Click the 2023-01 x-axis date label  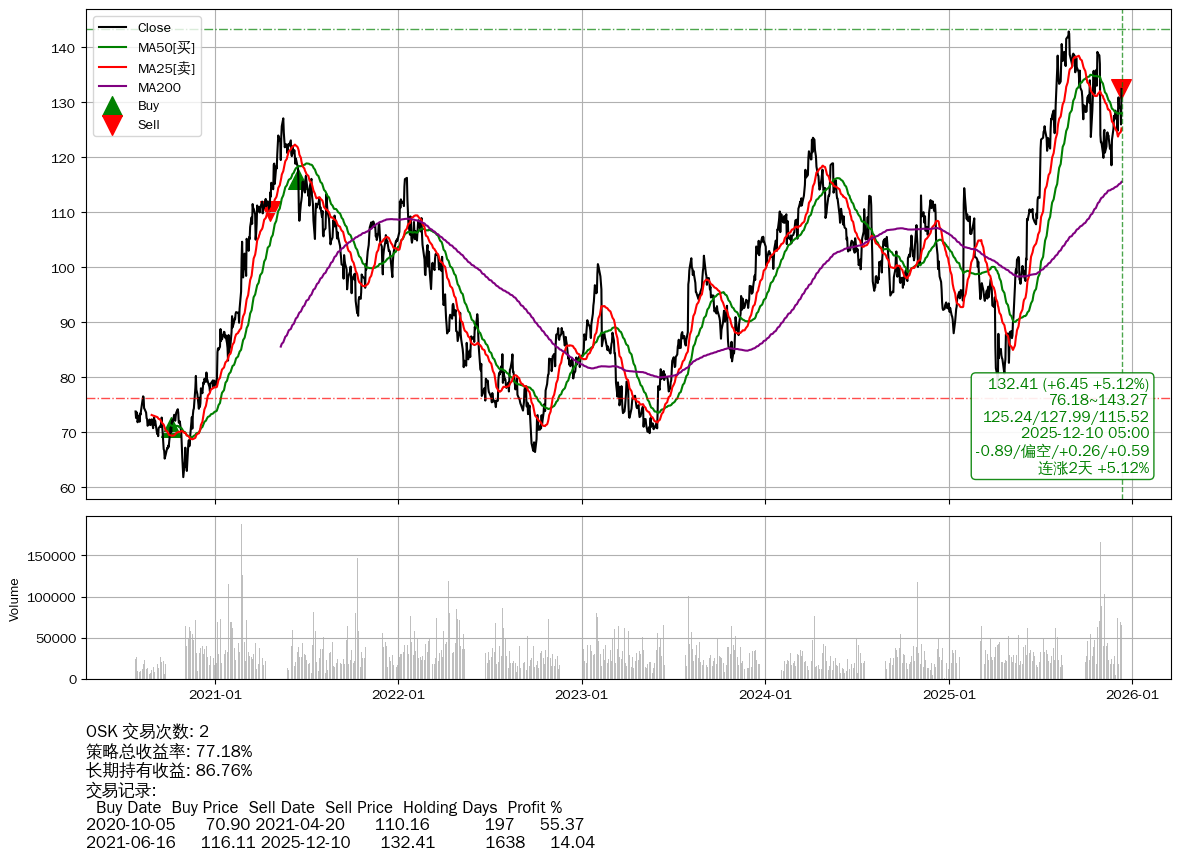[582, 694]
